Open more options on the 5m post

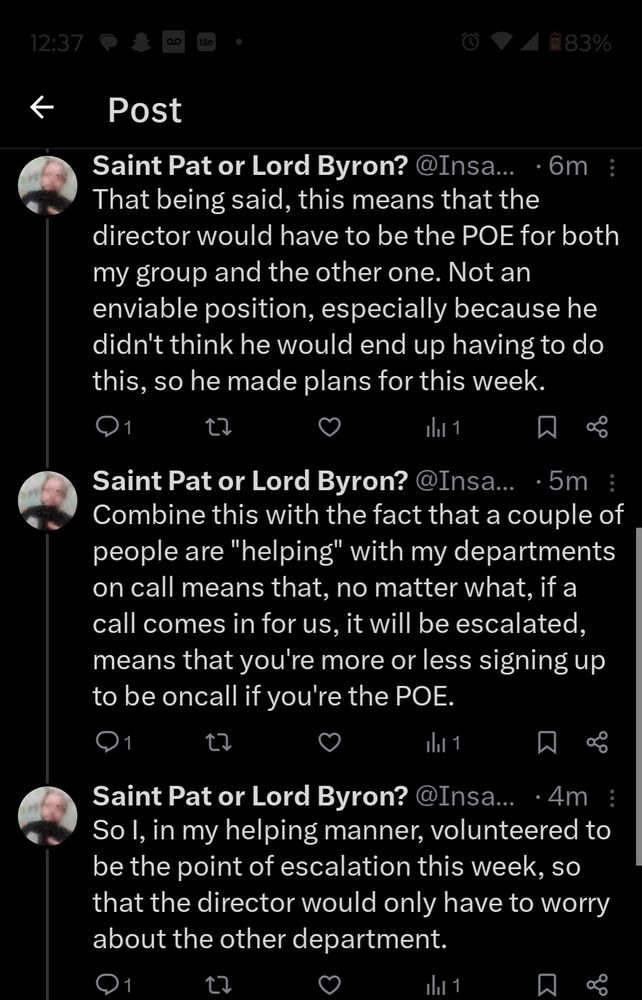pyautogui.click(x=612, y=482)
